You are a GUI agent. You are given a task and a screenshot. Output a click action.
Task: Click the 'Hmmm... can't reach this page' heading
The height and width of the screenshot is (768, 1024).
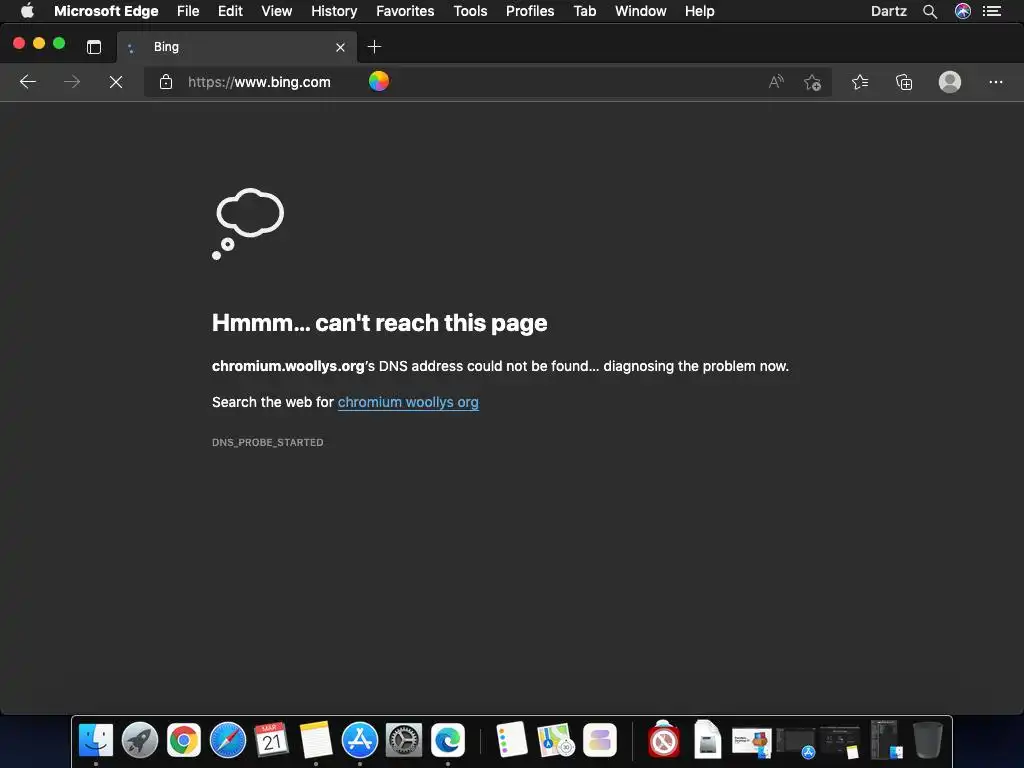(379, 323)
